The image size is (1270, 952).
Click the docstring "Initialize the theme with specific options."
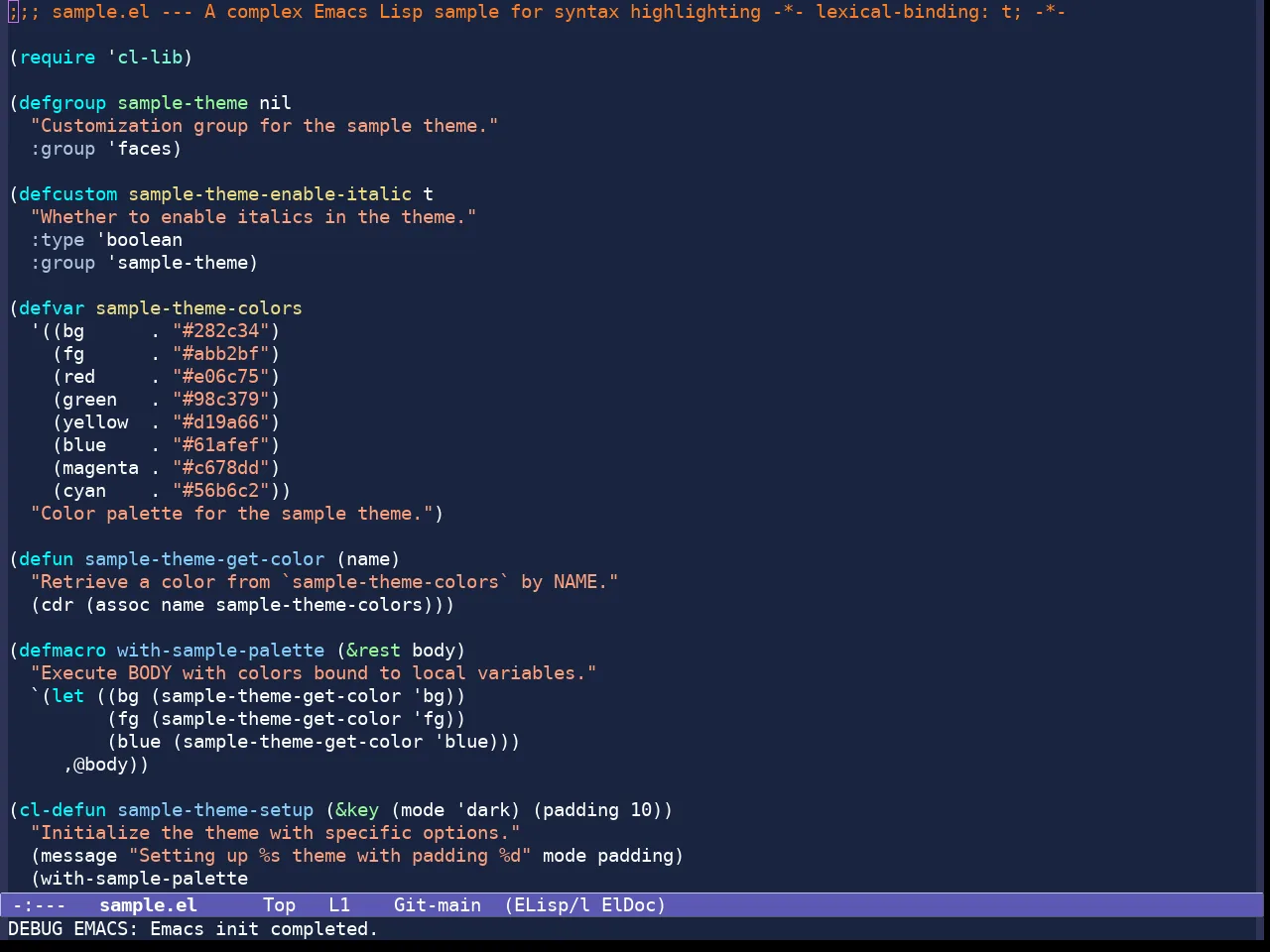click(275, 833)
